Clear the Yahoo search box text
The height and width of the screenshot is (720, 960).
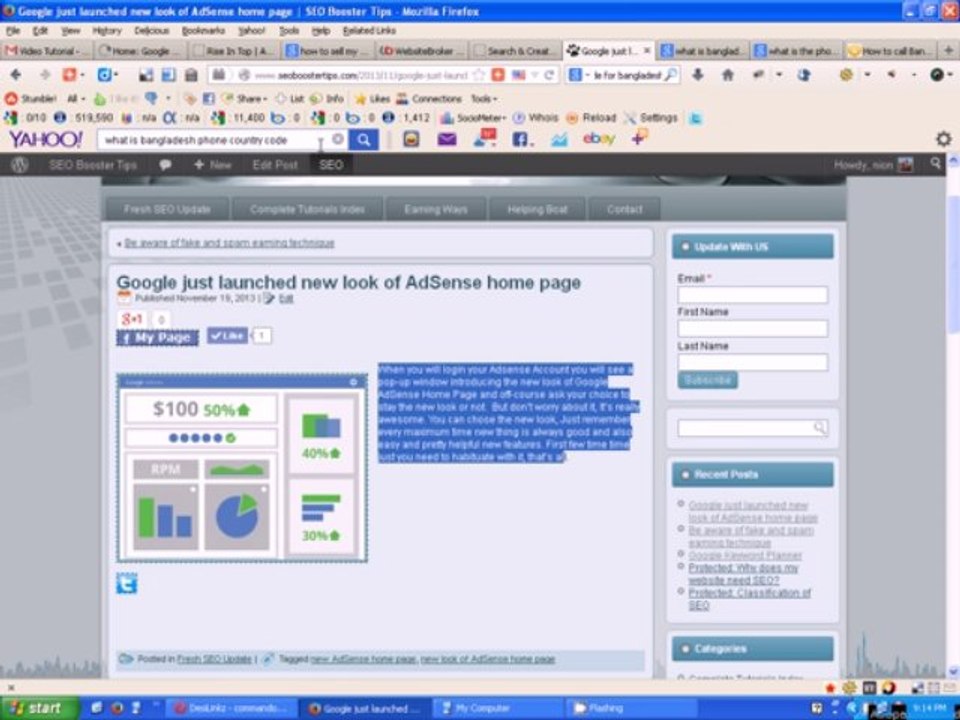pyautogui.click(x=337, y=140)
